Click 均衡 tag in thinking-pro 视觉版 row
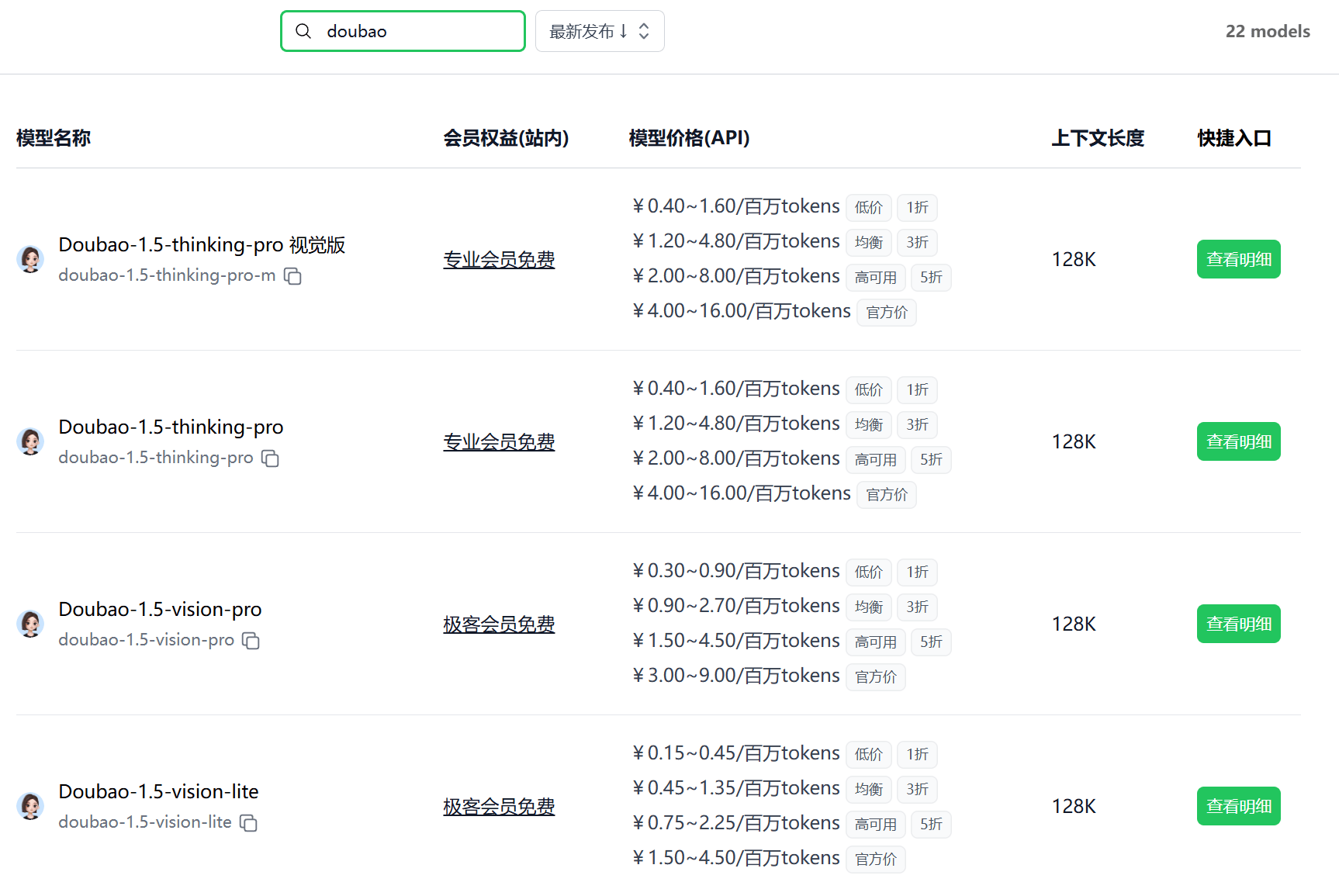The height and width of the screenshot is (896, 1339). coord(869,243)
